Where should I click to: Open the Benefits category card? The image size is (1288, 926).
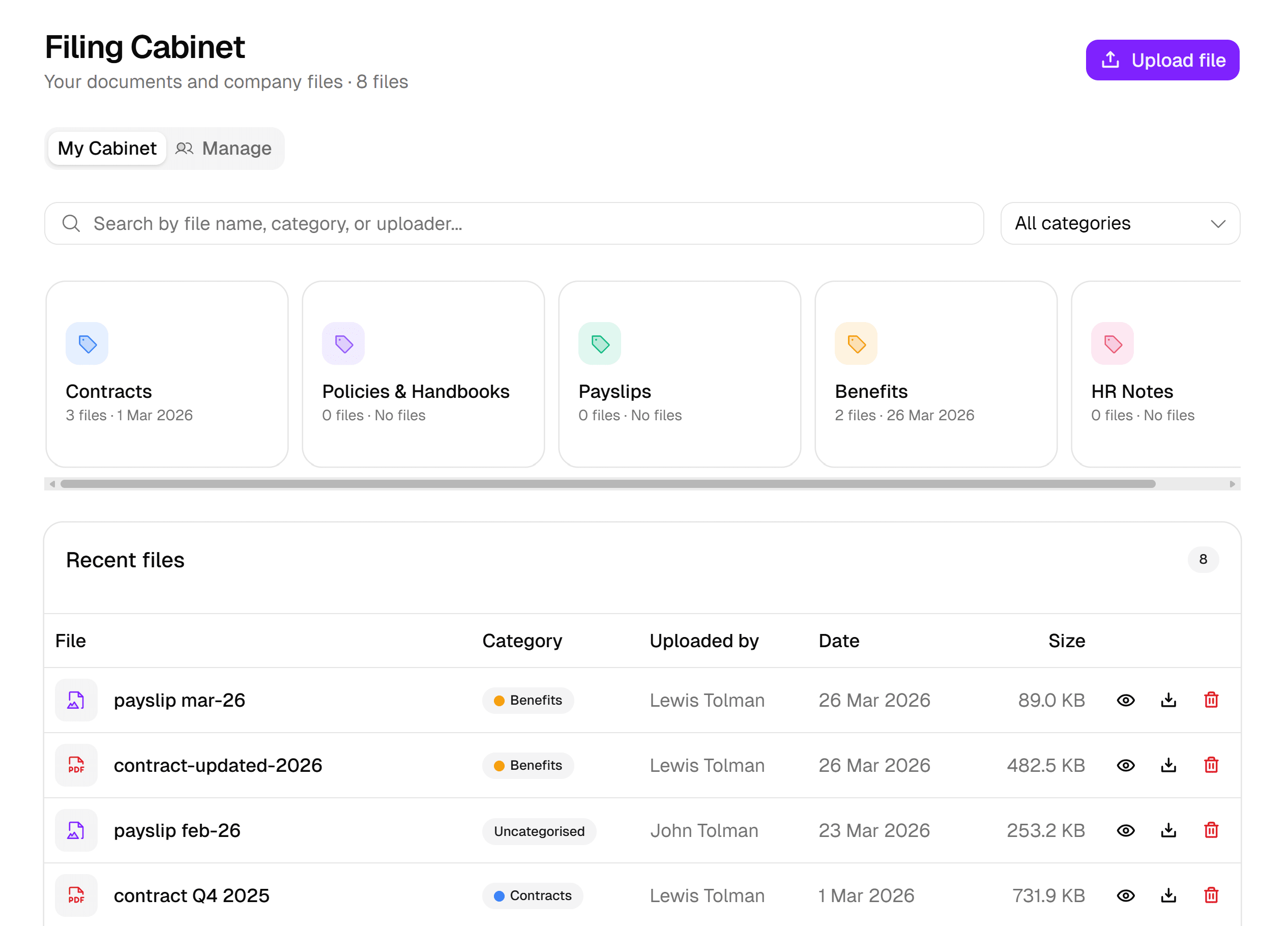(935, 374)
